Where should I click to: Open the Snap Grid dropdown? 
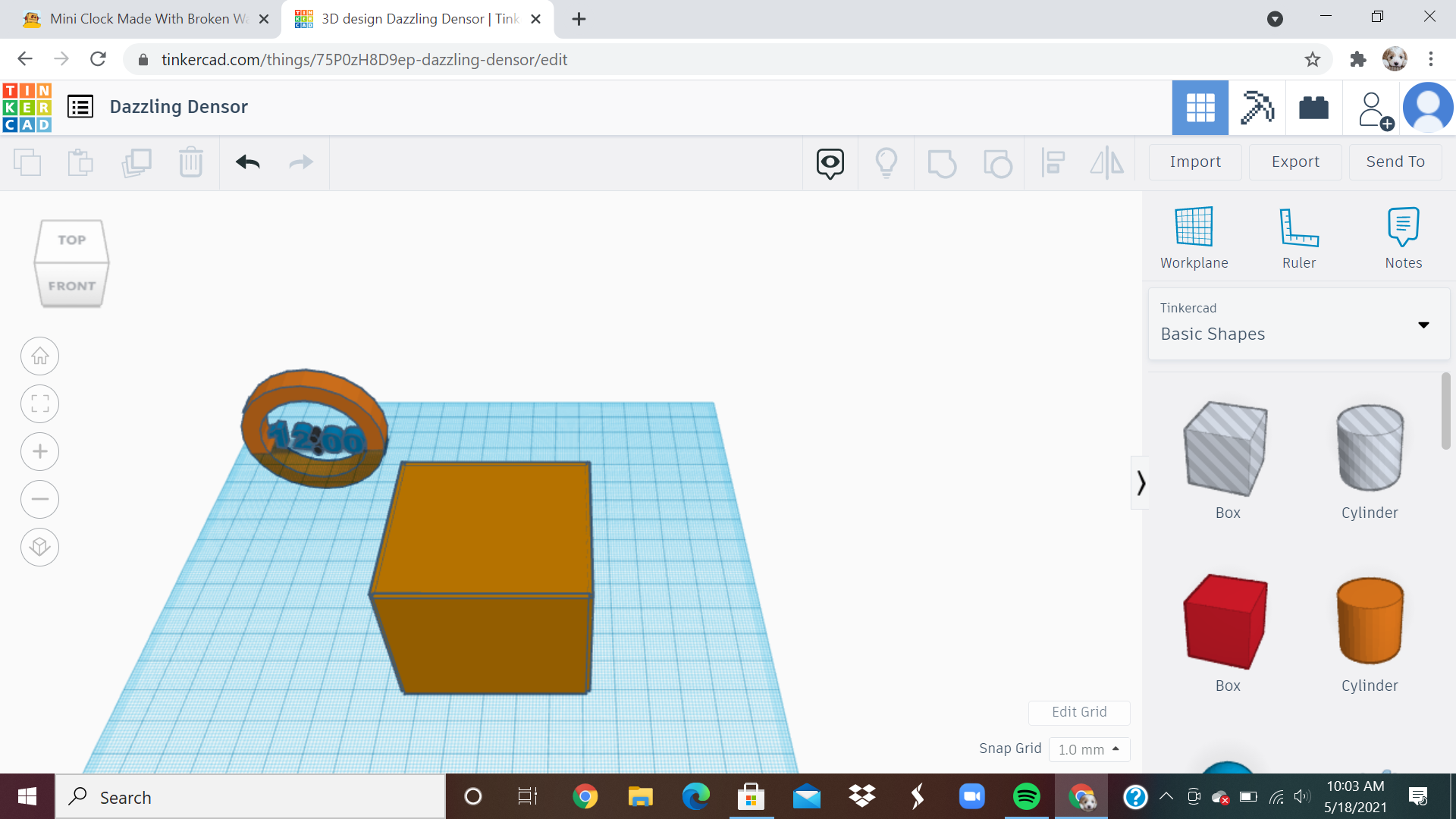(x=1090, y=749)
